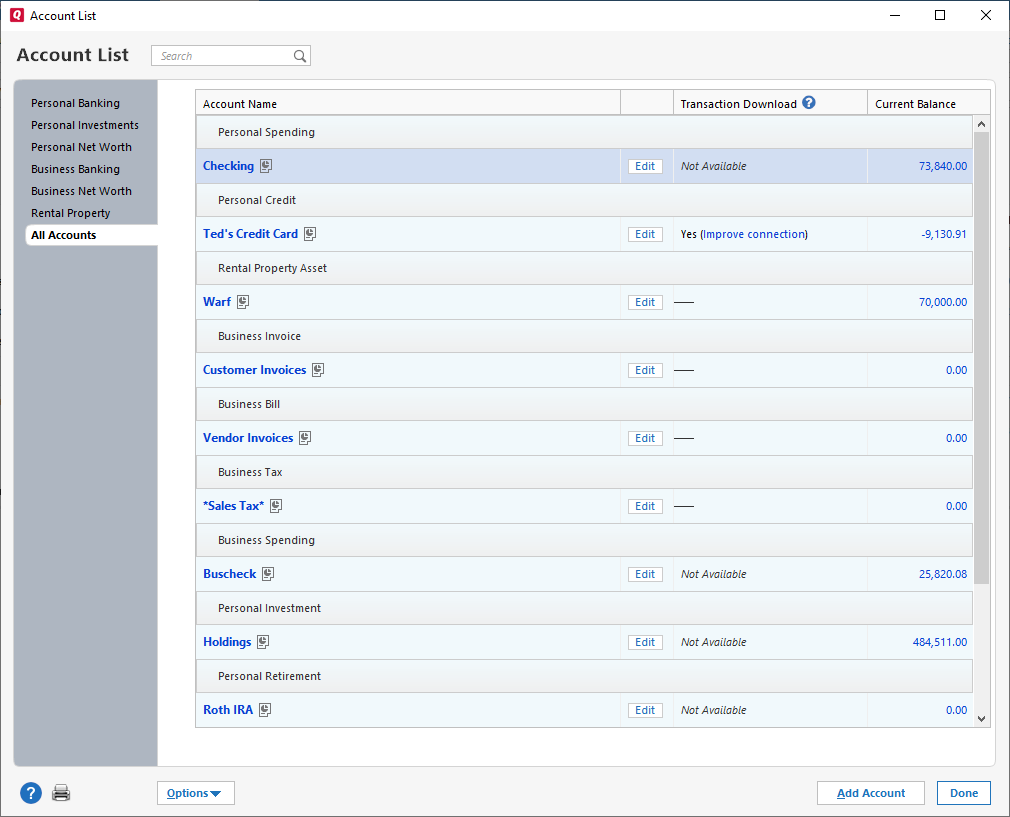Viewport: 1010px width, 817px height.
Task: Click the search magnifier icon
Action: [x=300, y=56]
